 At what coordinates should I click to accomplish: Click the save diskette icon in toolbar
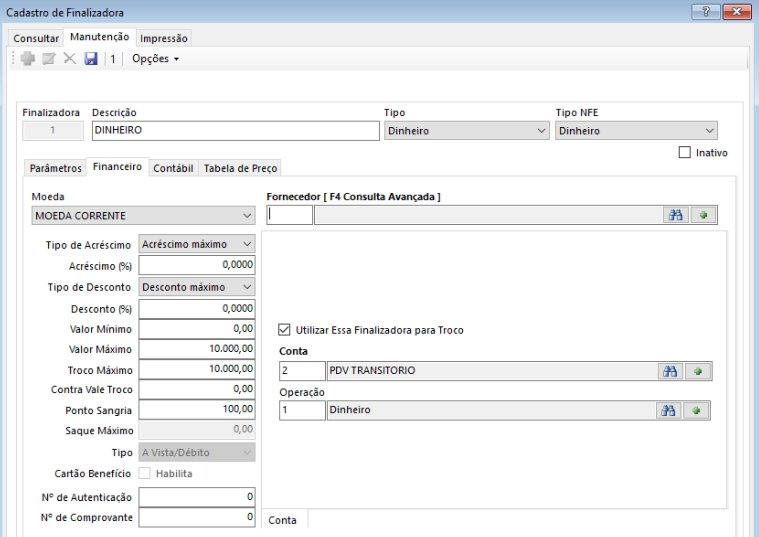coord(90,59)
